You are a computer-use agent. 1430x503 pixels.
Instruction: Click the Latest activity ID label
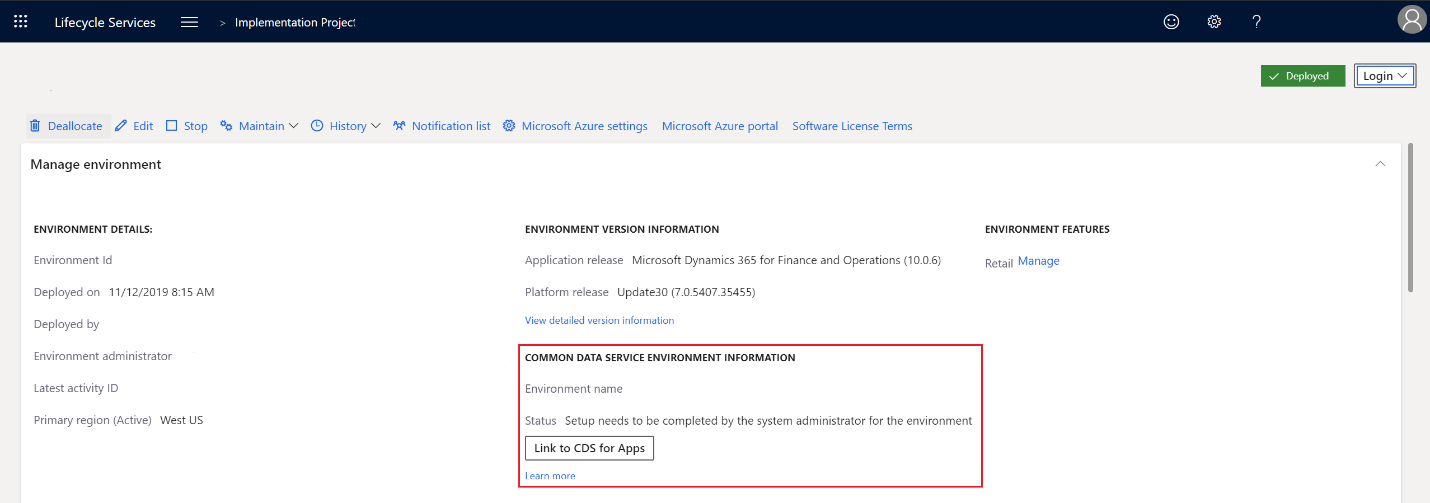coord(76,388)
